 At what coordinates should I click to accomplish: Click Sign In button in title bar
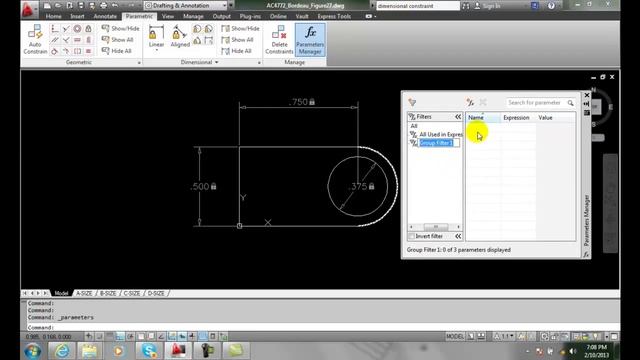coord(487,6)
